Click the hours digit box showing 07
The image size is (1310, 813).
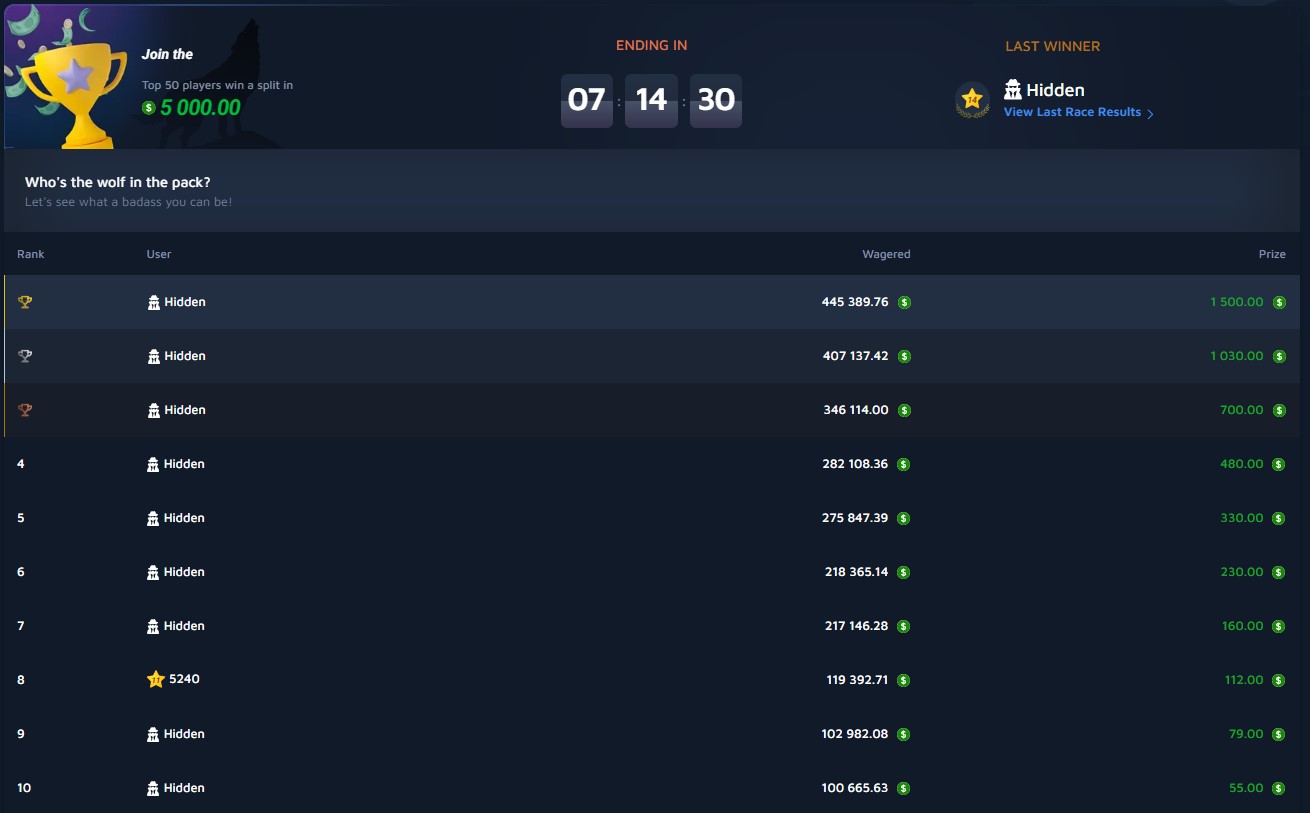[x=587, y=100]
